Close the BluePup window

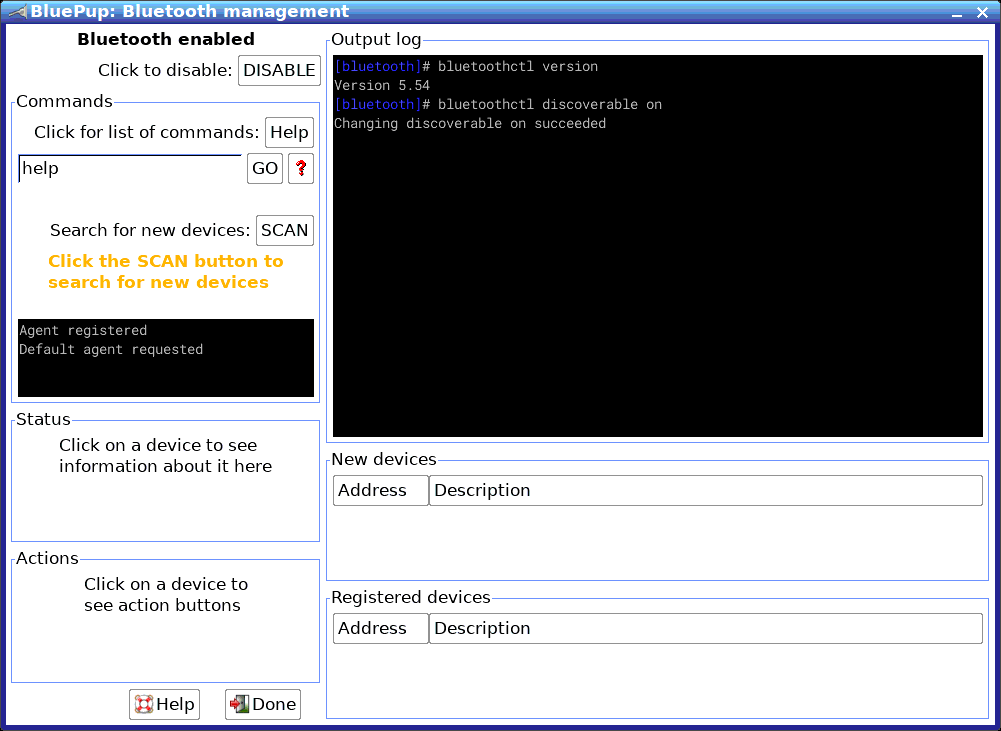click(982, 13)
